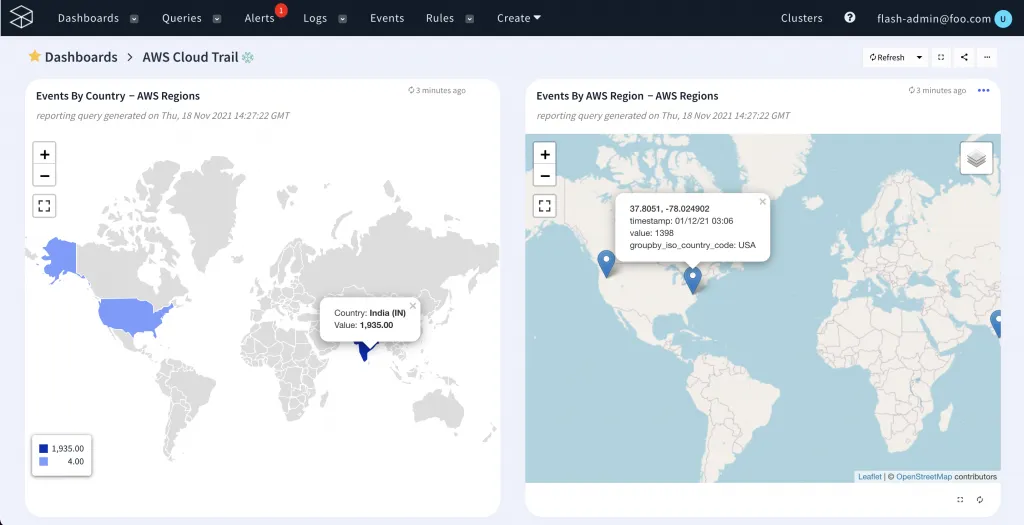
Task: Click the favorite star next to Dashboards
Action: coord(34,57)
